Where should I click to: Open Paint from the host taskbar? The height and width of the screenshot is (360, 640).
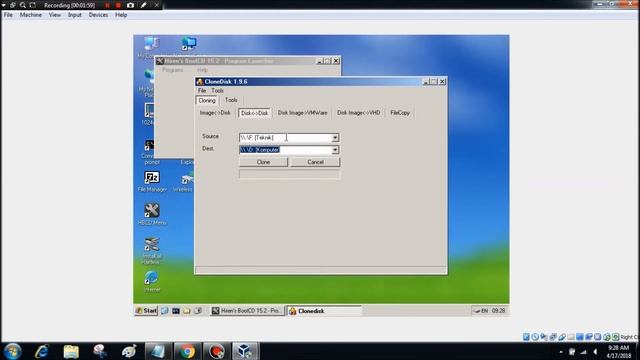point(129,351)
